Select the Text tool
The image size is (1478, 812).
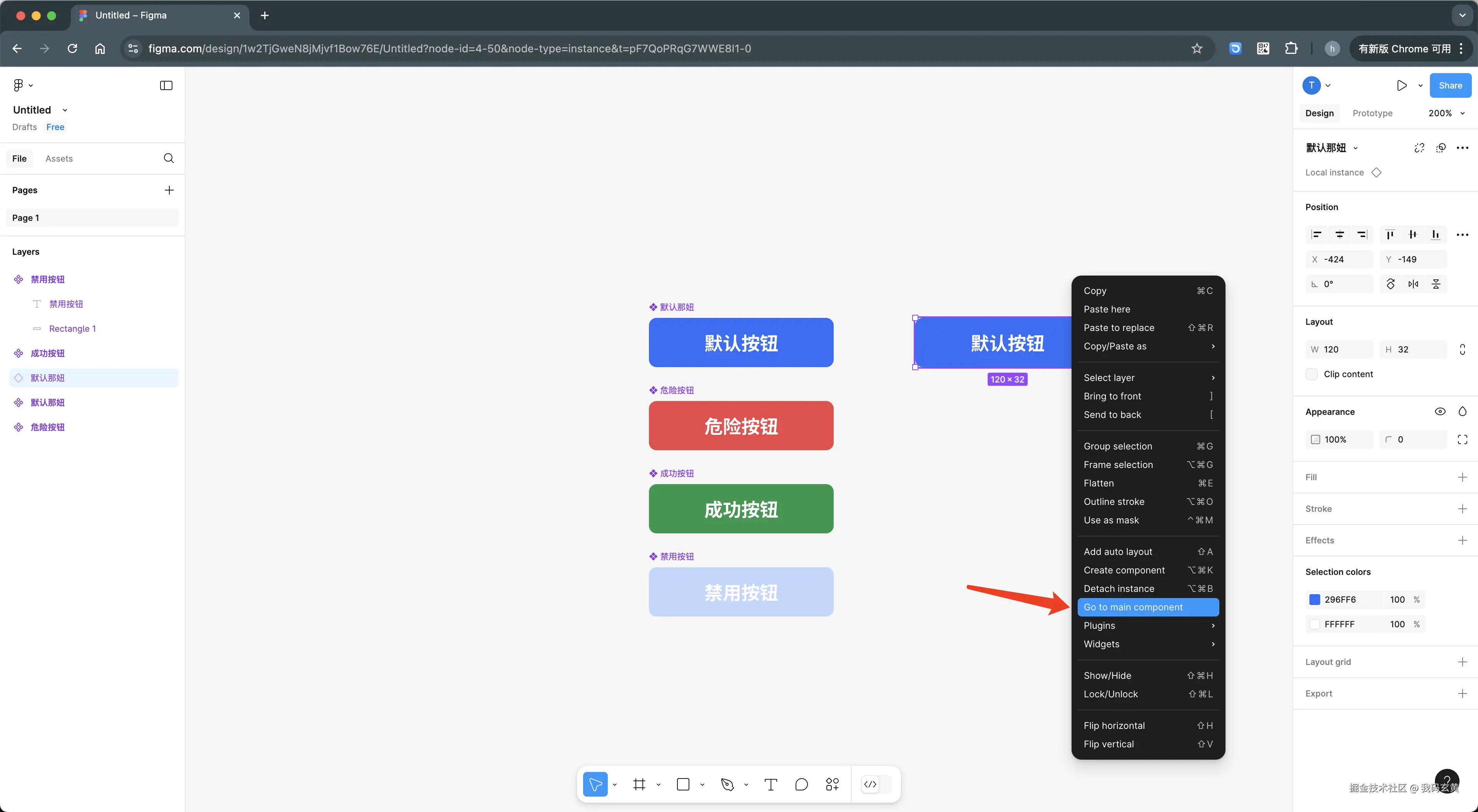(771, 784)
